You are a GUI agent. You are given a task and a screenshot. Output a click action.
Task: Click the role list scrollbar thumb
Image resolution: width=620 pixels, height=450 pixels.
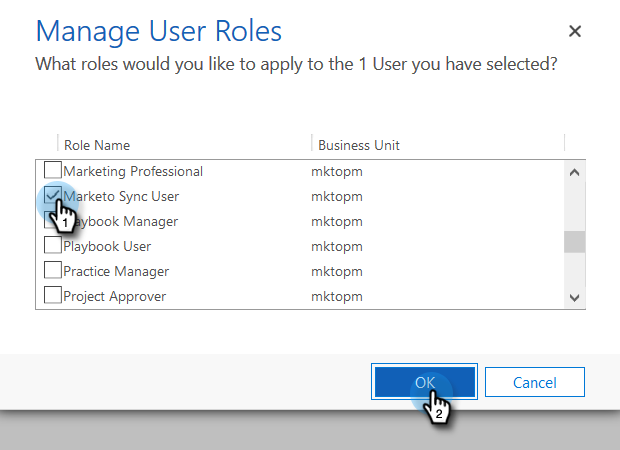point(574,242)
